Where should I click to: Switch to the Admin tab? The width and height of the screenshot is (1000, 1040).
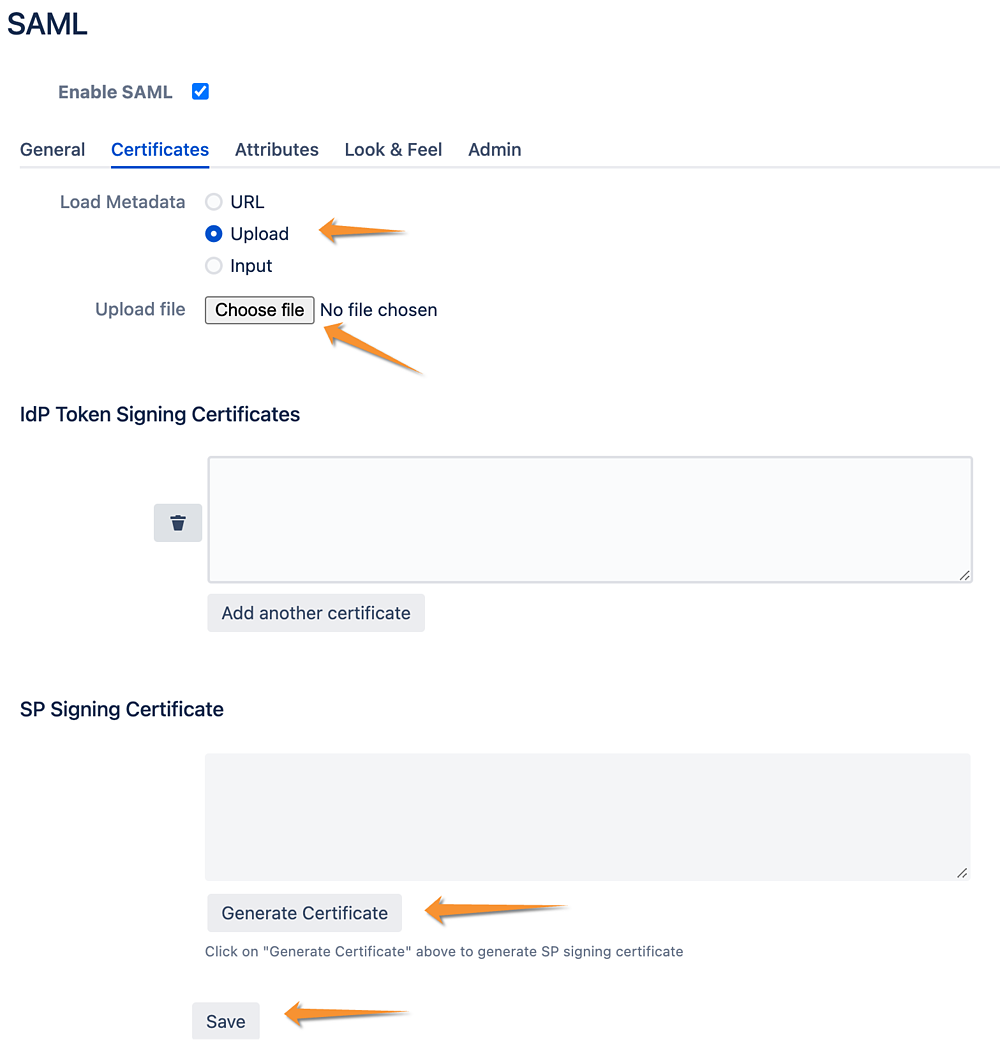[x=495, y=150]
